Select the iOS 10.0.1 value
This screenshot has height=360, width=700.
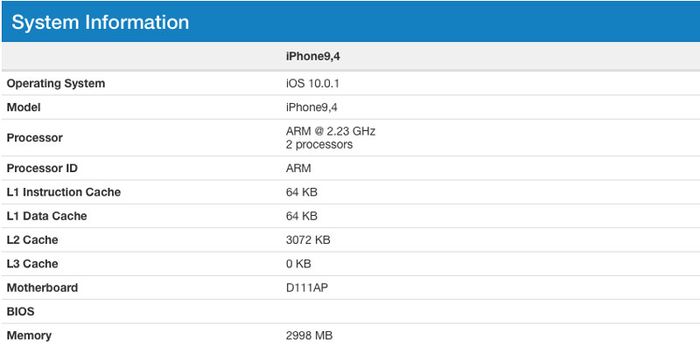[x=312, y=84]
